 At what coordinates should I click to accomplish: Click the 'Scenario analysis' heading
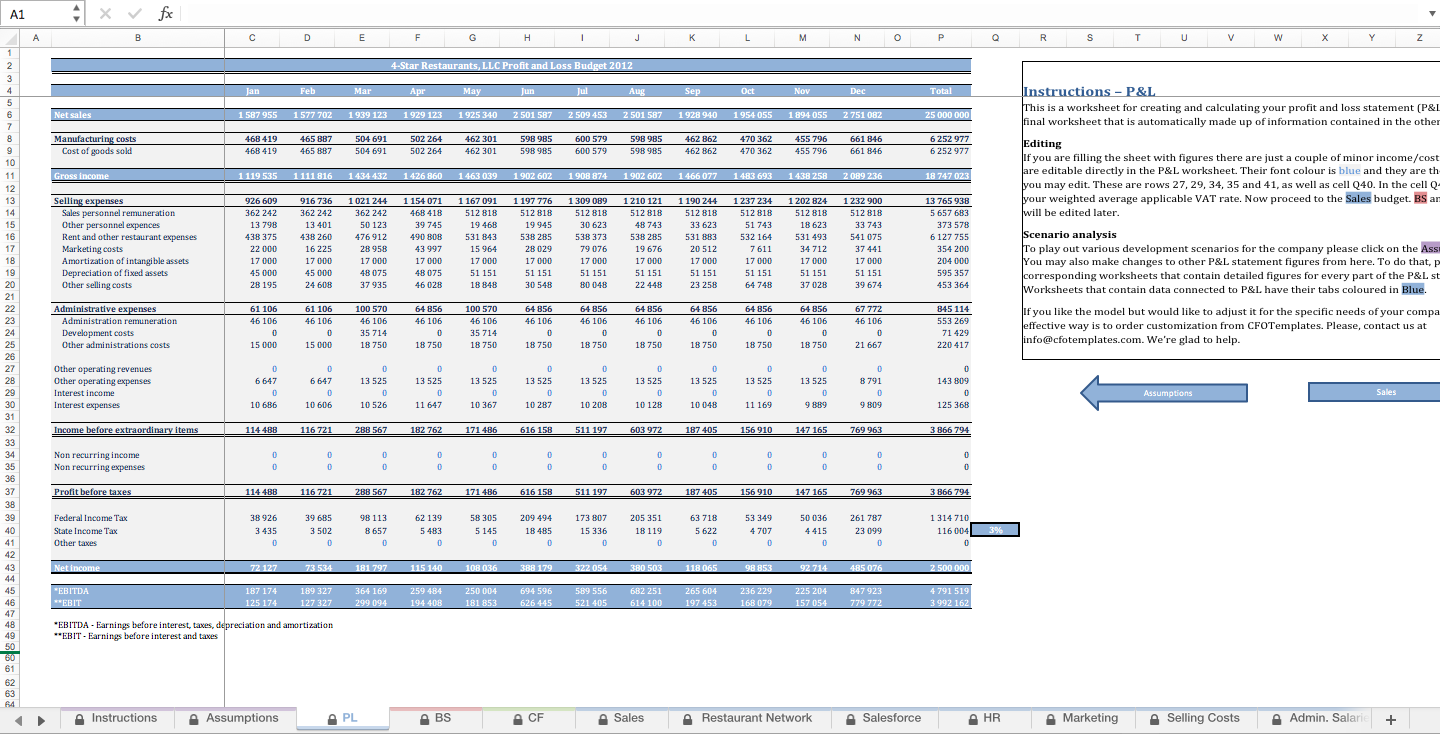(x=1069, y=235)
